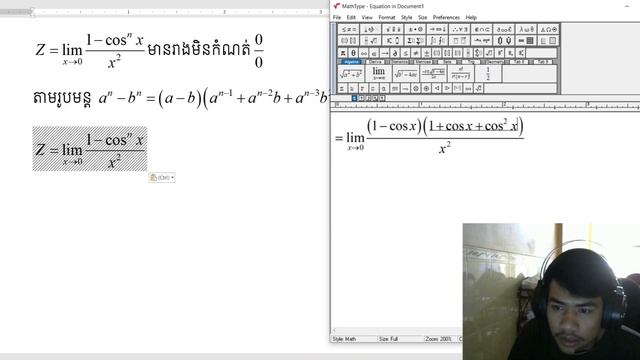Viewport: 640px width, 360px height.
Task: Insert the n!/r!(n−r)! expression
Action: 461,73
